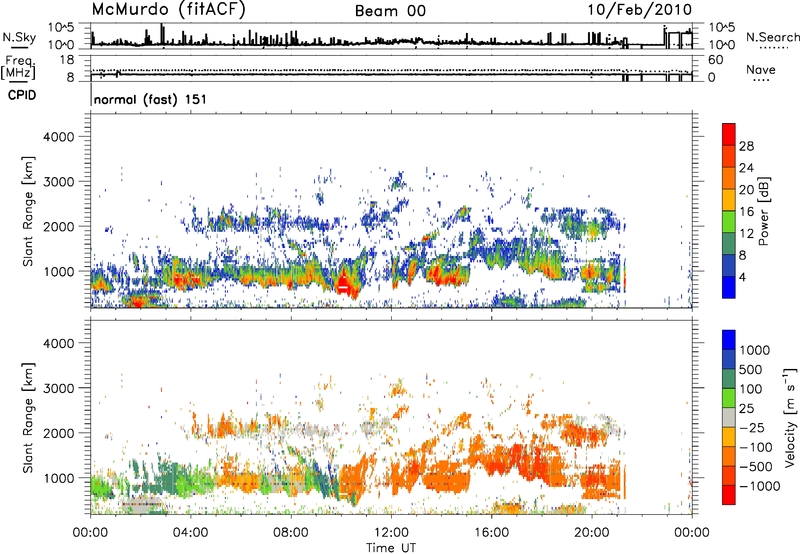Click the '28' Power scale value
The image size is (800, 554).
(746, 146)
